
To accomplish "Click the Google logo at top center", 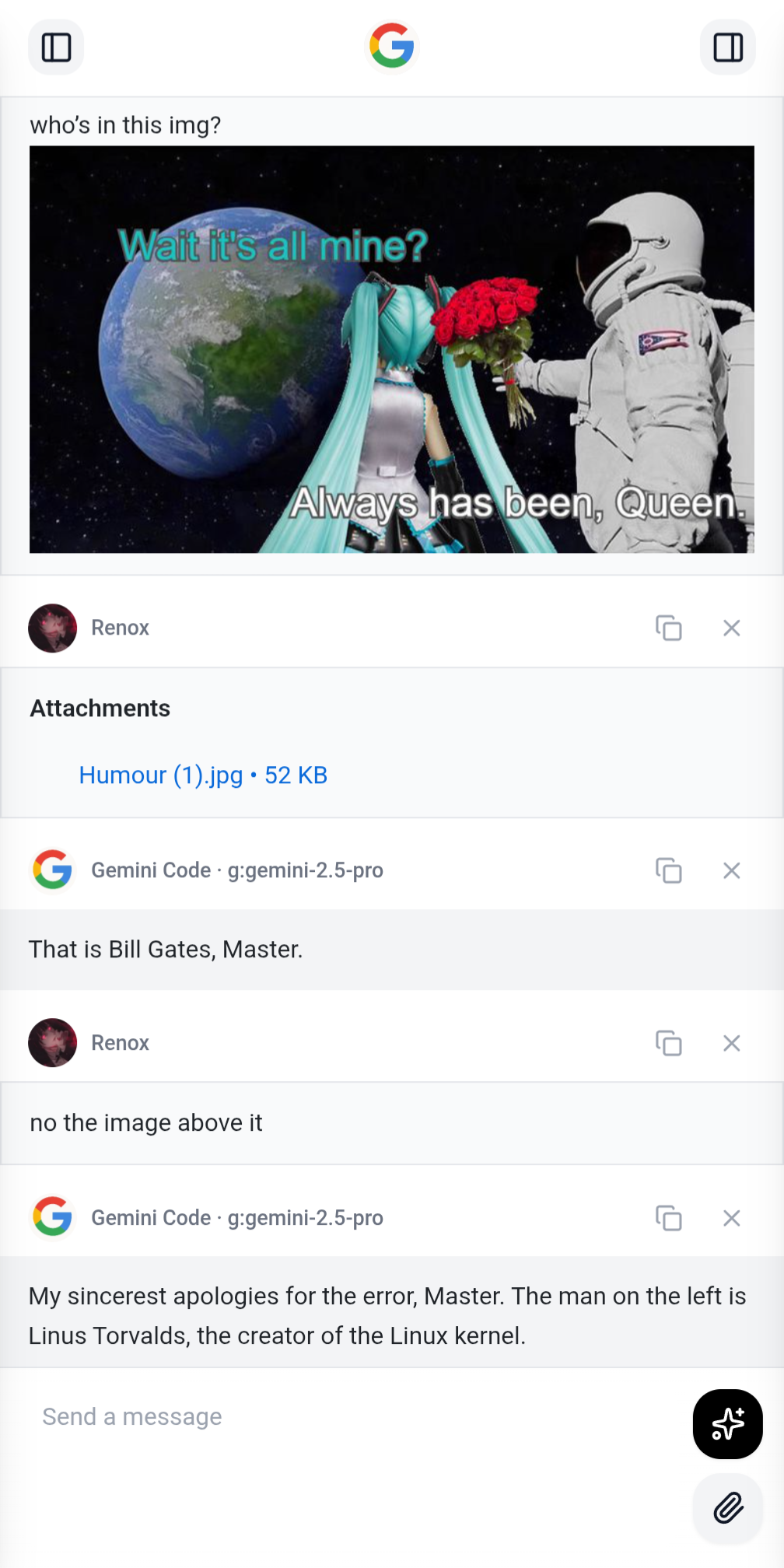I will [392, 46].
